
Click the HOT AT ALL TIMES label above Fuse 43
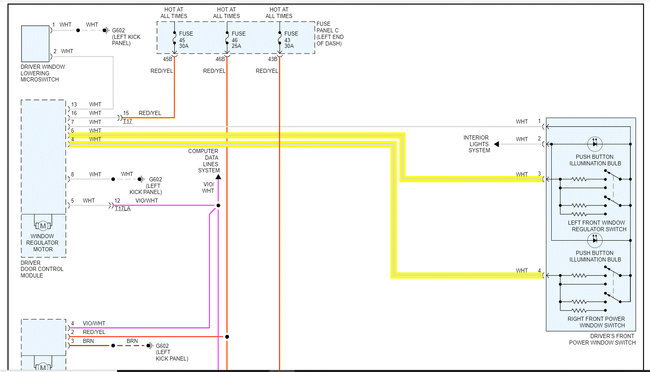[x=279, y=12]
